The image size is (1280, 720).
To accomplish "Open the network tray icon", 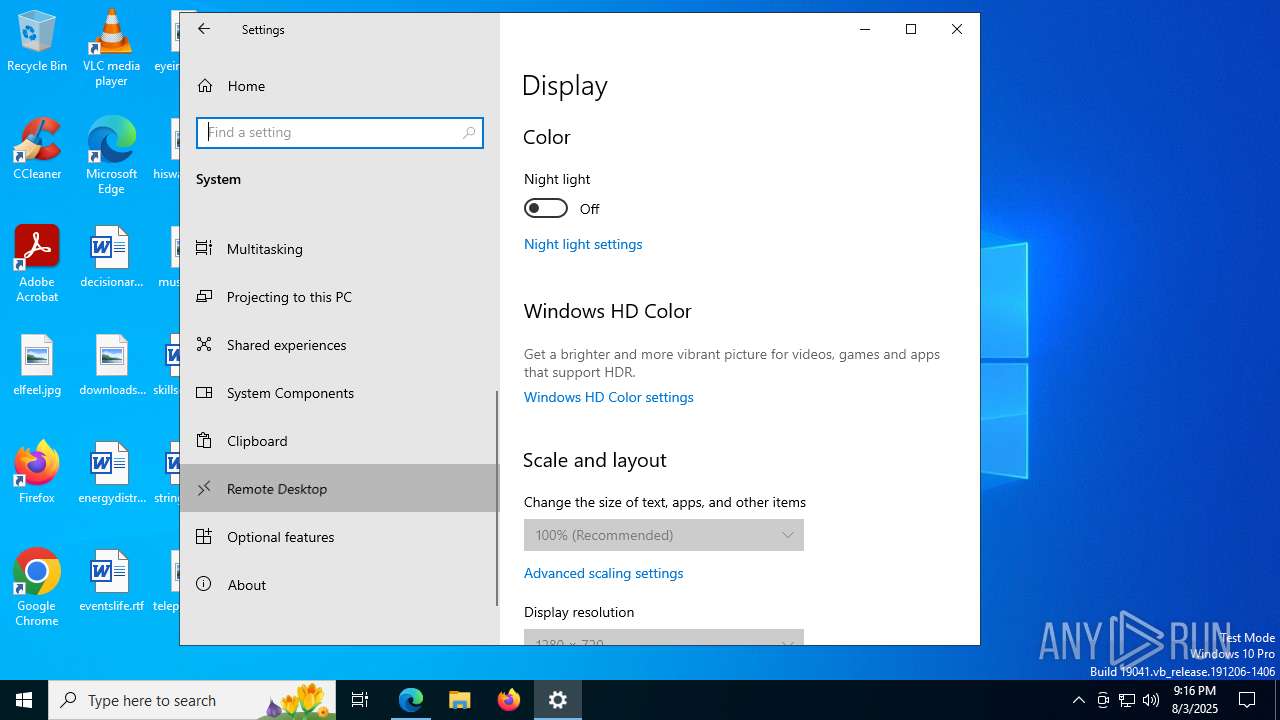I will pos(1127,700).
